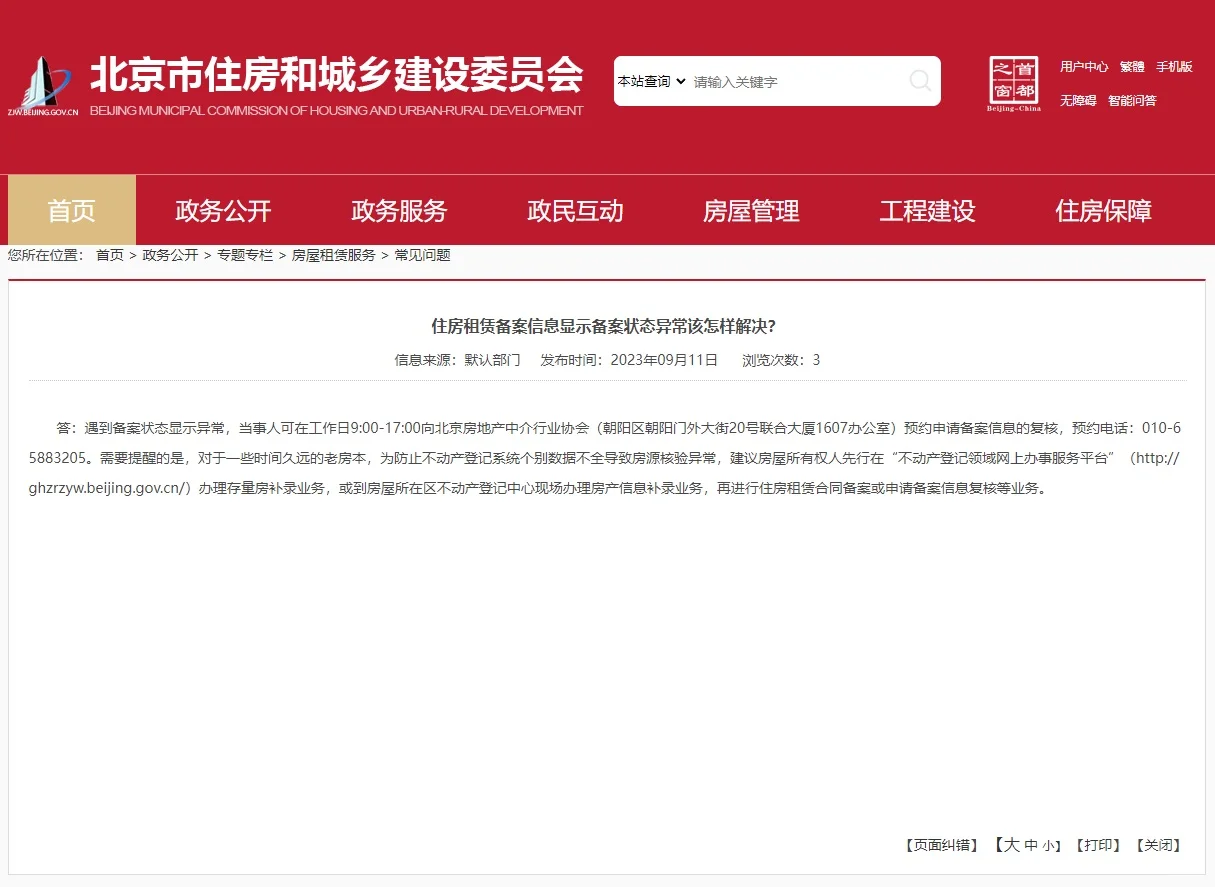Open the 政务服务 navigation tab
Viewport: 1215px width, 887px height.
(399, 210)
